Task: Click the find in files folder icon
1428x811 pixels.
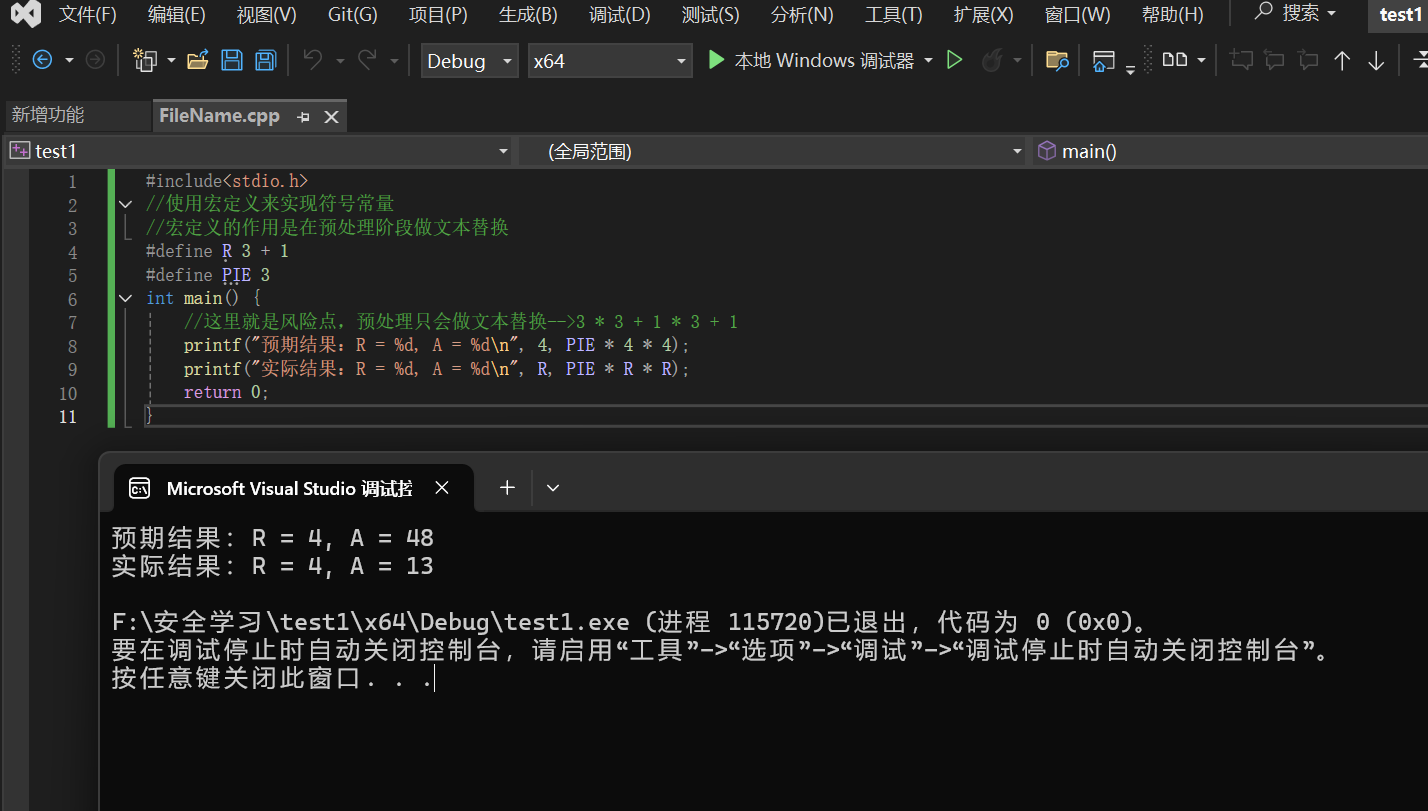Action: point(1057,60)
